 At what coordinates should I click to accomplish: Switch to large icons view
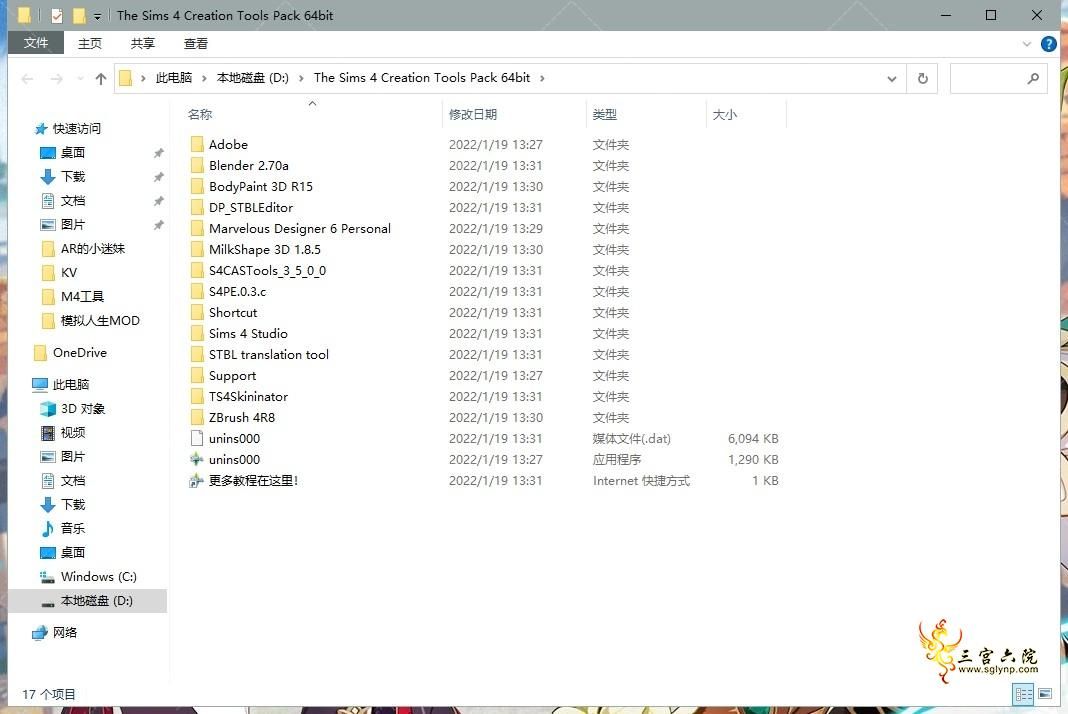[1045, 694]
